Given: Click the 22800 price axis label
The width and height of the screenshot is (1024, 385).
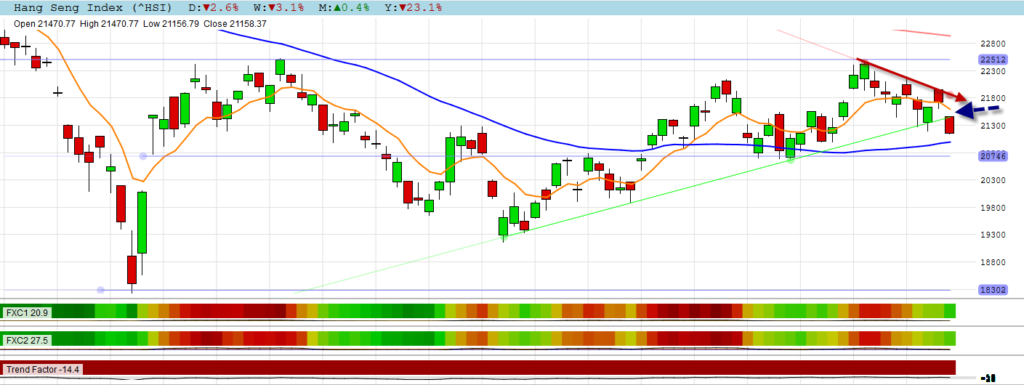Looking at the screenshot, I should tap(992, 44).
